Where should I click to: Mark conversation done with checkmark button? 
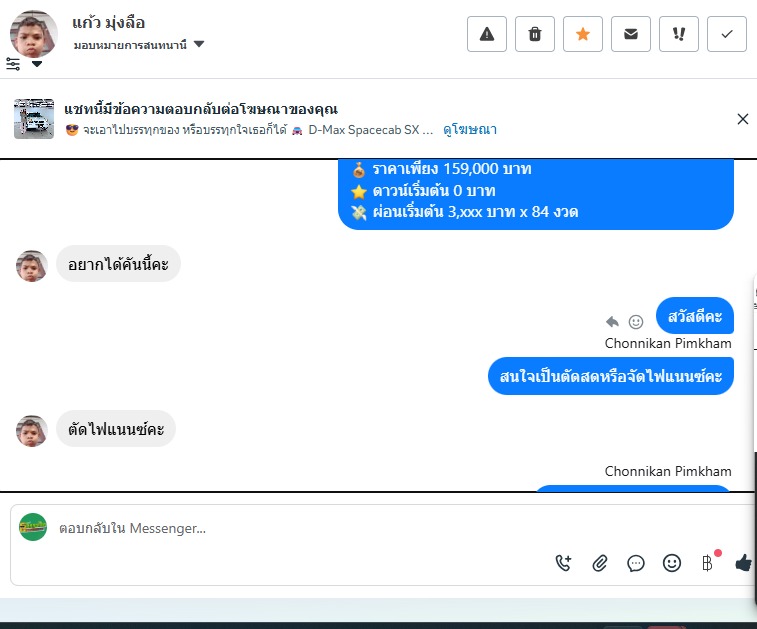727,34
